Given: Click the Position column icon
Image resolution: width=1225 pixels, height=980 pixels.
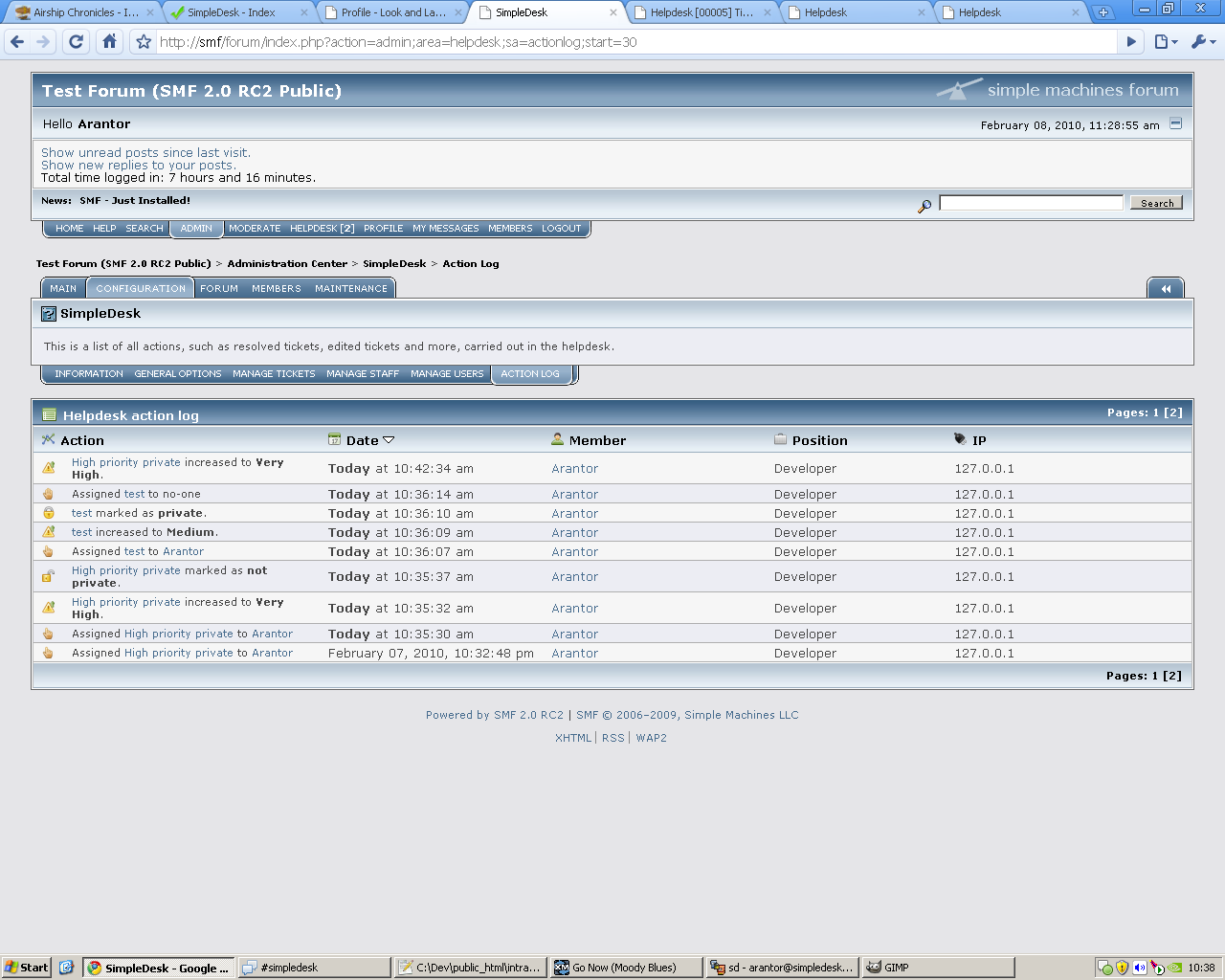Looking at the screenshot, I should click(x=780, y=439).
